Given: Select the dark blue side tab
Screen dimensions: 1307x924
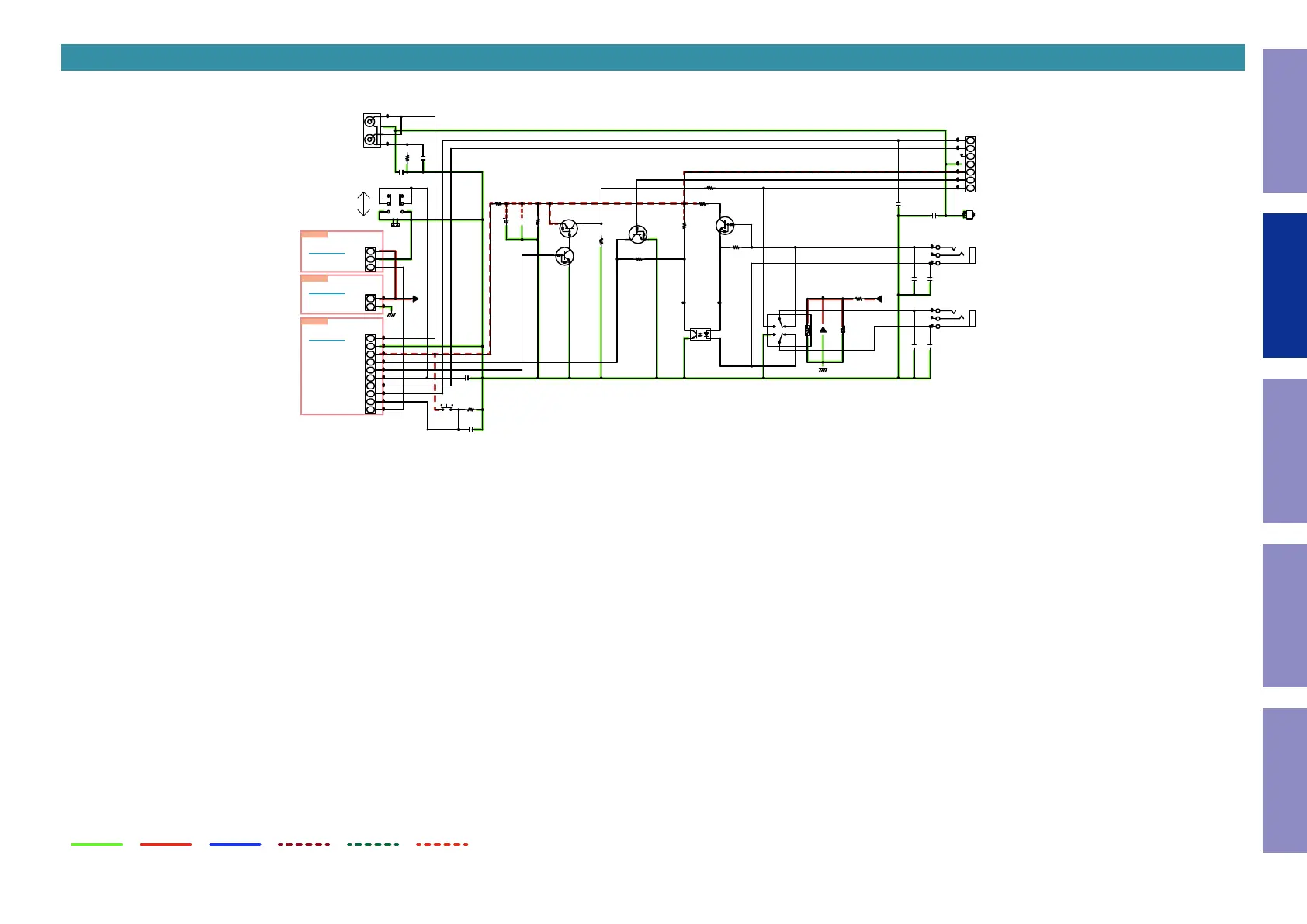Looking at the screenshot, I should [x=1284, y=286].
